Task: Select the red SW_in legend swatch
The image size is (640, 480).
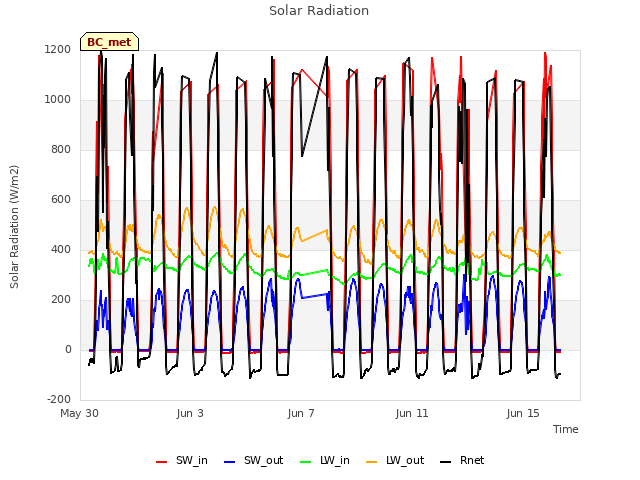Action: (x=162, y=462)
